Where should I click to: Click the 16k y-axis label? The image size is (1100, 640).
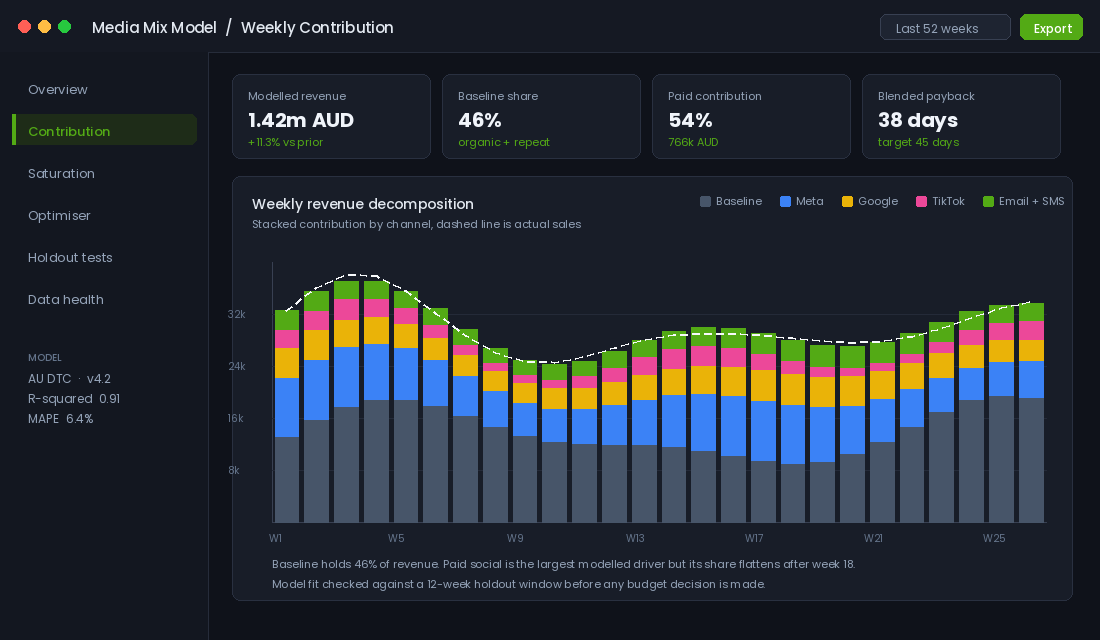pos(235,418)
